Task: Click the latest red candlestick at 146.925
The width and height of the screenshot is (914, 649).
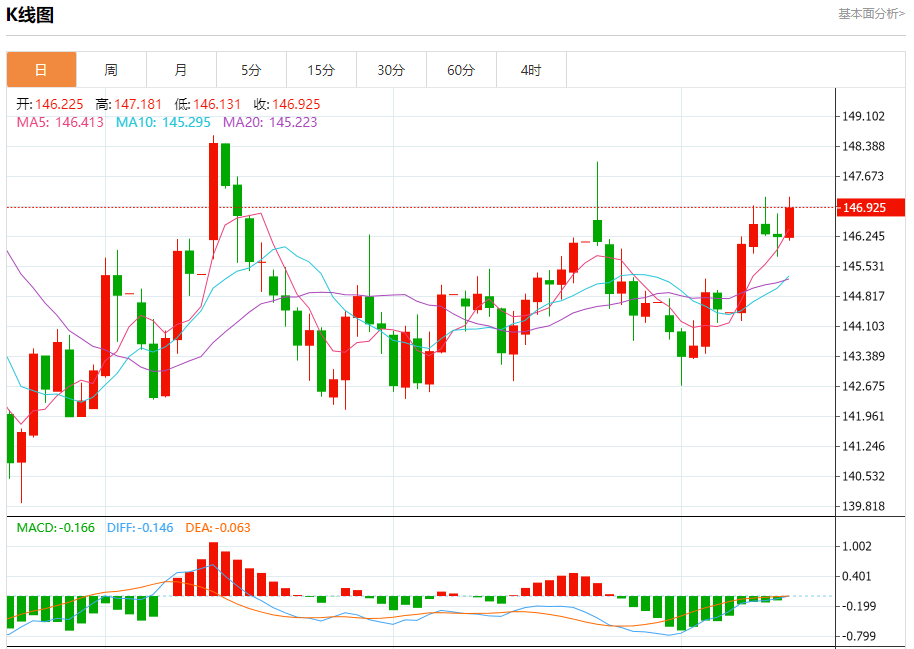Action: [789, 222]
